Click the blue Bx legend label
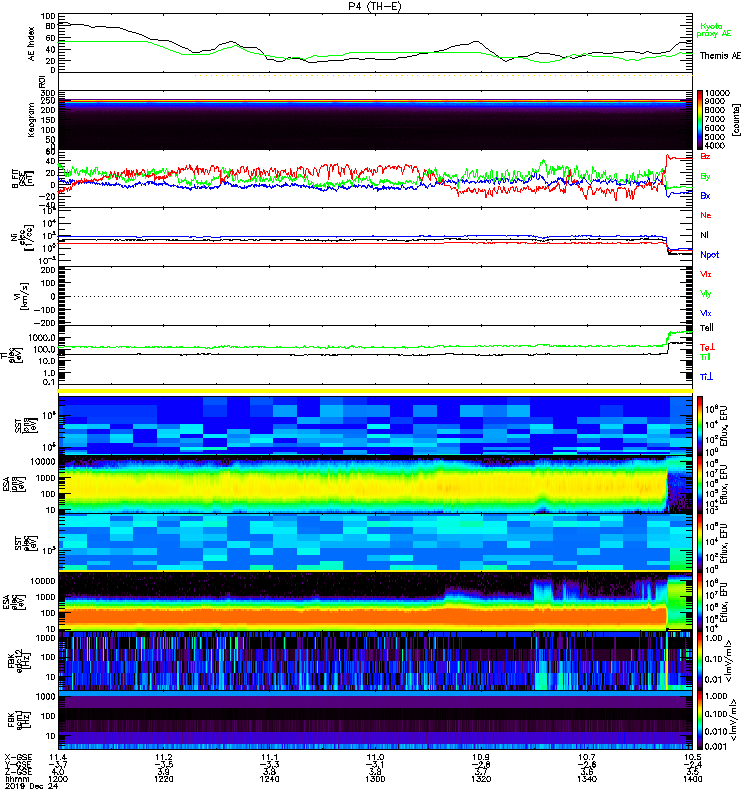This screenshot has height=800, width=750. tap(705, 195)
